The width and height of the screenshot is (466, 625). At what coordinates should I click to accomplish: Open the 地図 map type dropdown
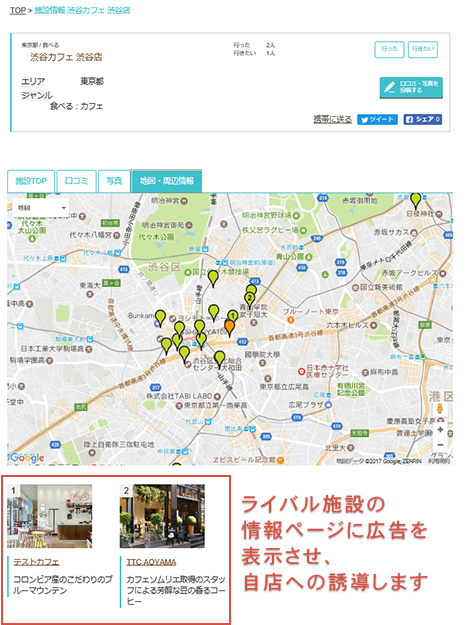pyautogui.click(x=41, y=208)
